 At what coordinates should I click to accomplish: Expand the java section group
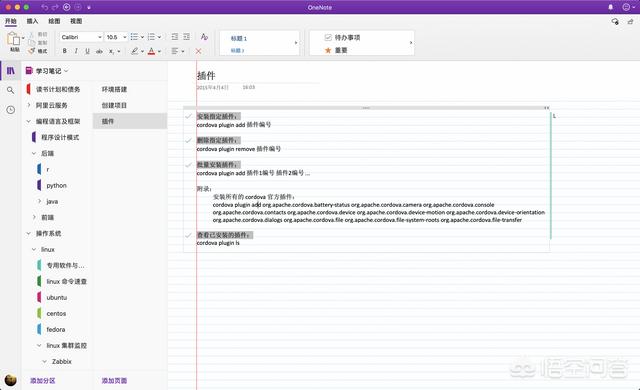pyautogui.click(x=39, y=201)
